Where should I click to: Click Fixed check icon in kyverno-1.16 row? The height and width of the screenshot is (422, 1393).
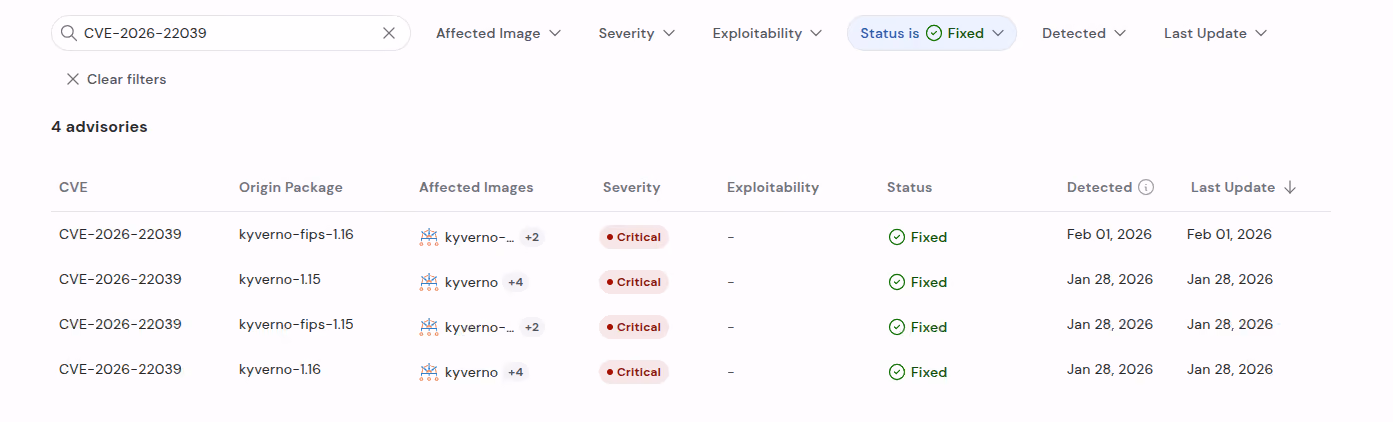coord(897,372)
